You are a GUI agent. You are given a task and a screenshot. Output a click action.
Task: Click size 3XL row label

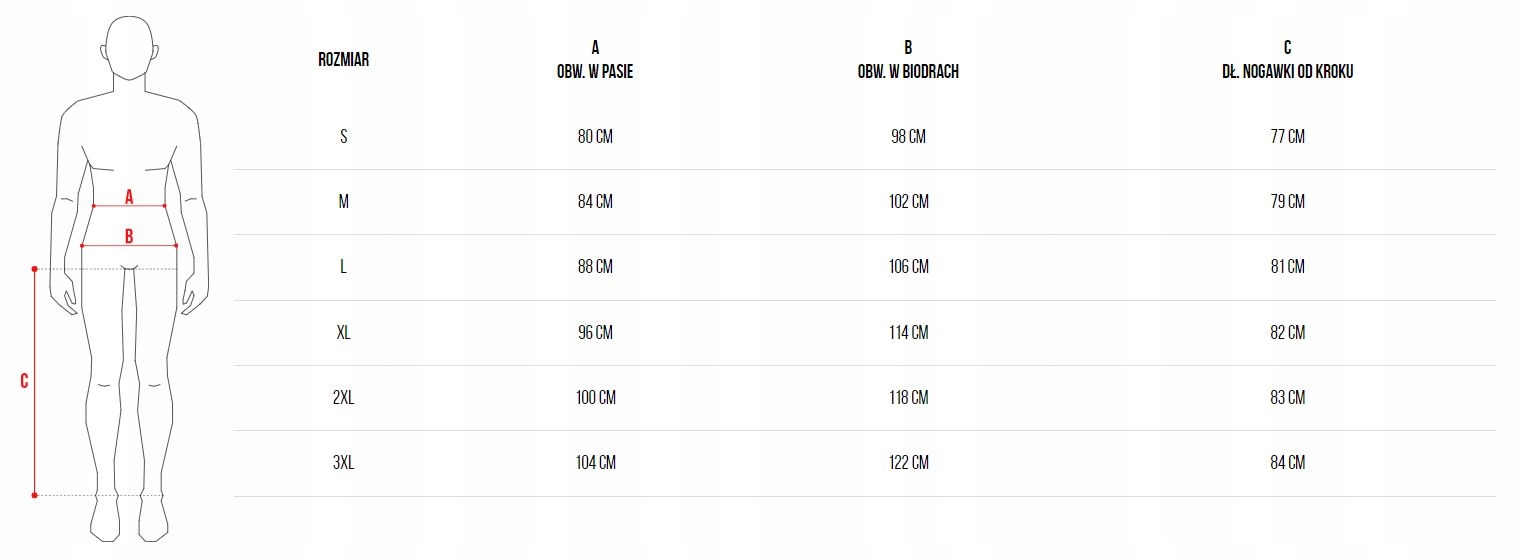[x=343, y=463]
